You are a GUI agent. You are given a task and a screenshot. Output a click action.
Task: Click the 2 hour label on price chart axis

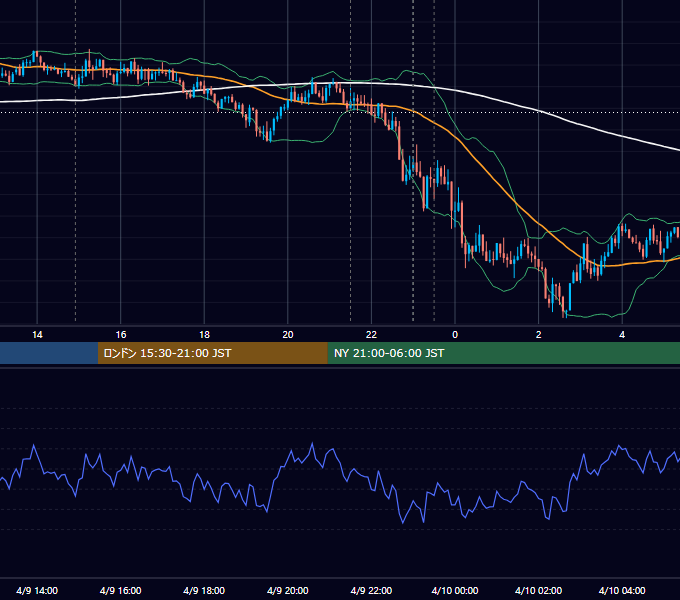(x=538, y=335)
